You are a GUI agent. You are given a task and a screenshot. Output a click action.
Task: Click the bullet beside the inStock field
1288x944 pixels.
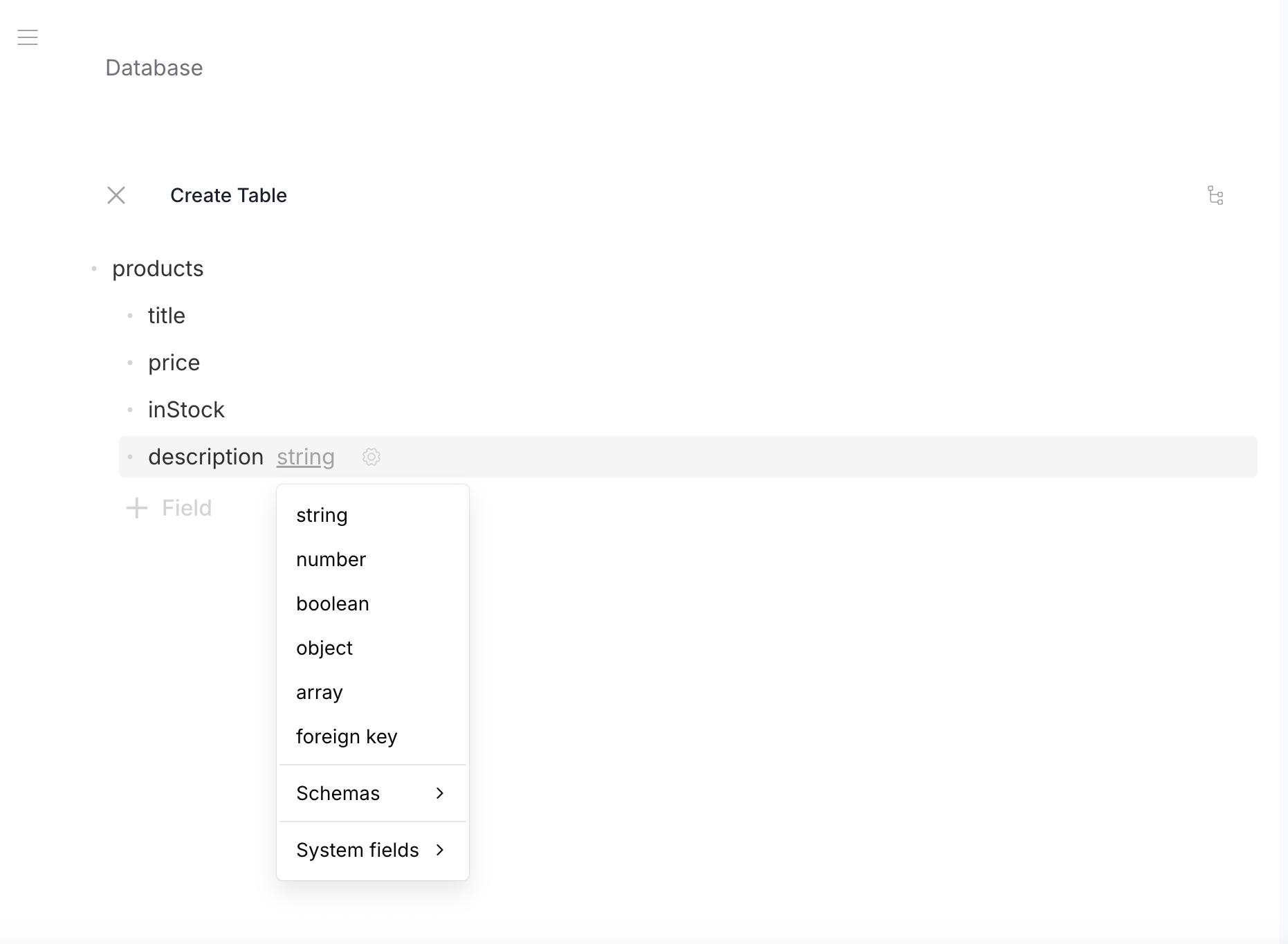[x=130, y=409]
